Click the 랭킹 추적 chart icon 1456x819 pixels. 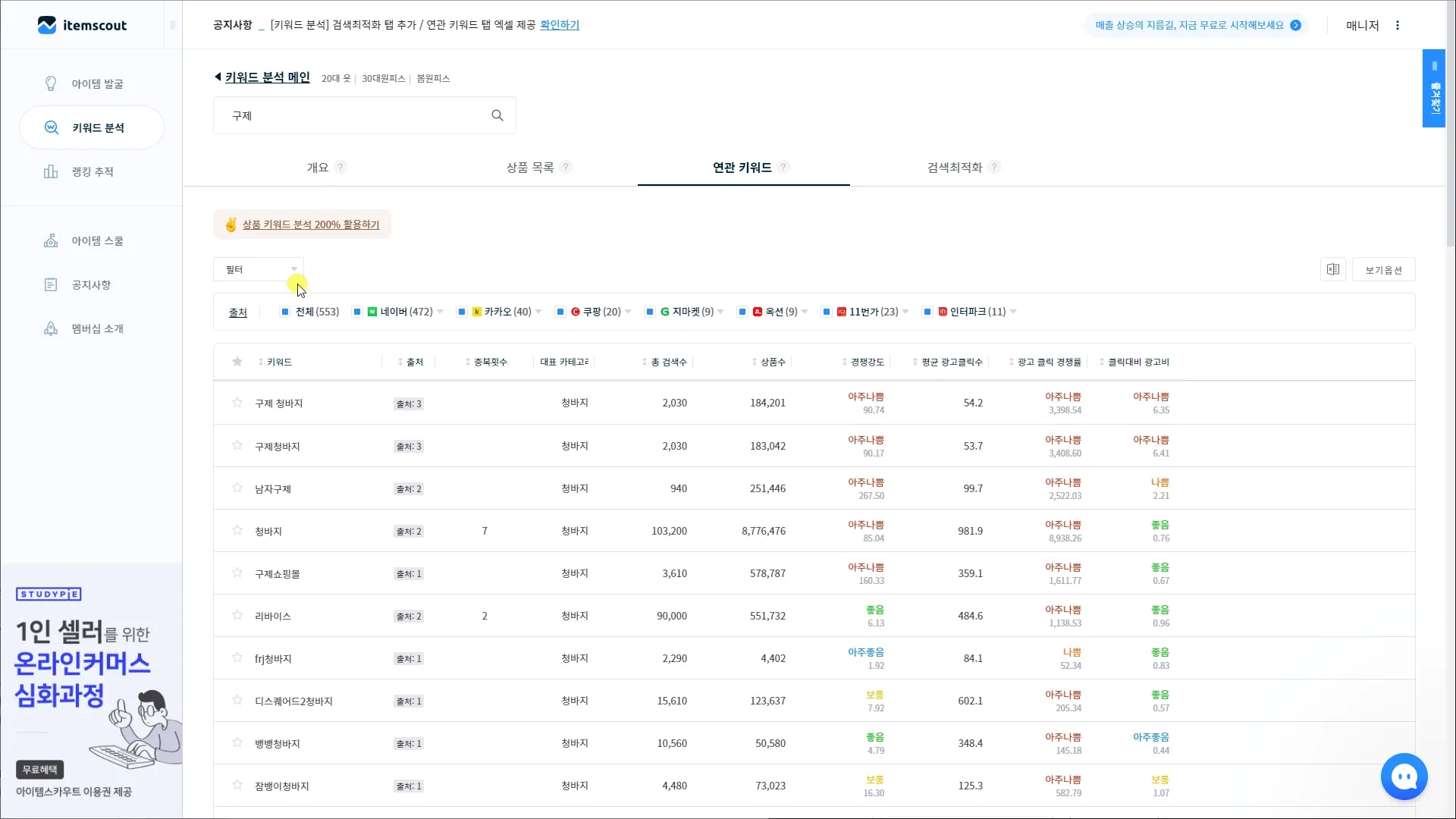tap(51, 171)
